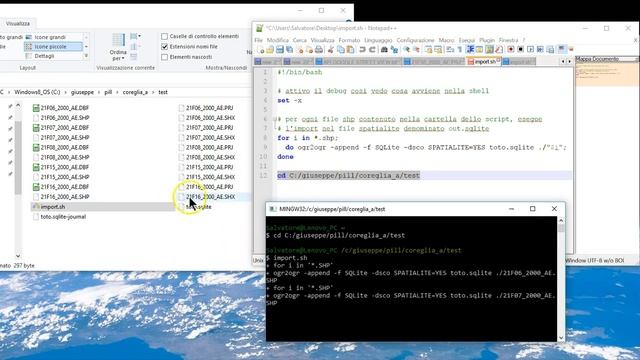Select file 21F06_2000_AE.DBF

pyautogui.click(x=61, y=108)
